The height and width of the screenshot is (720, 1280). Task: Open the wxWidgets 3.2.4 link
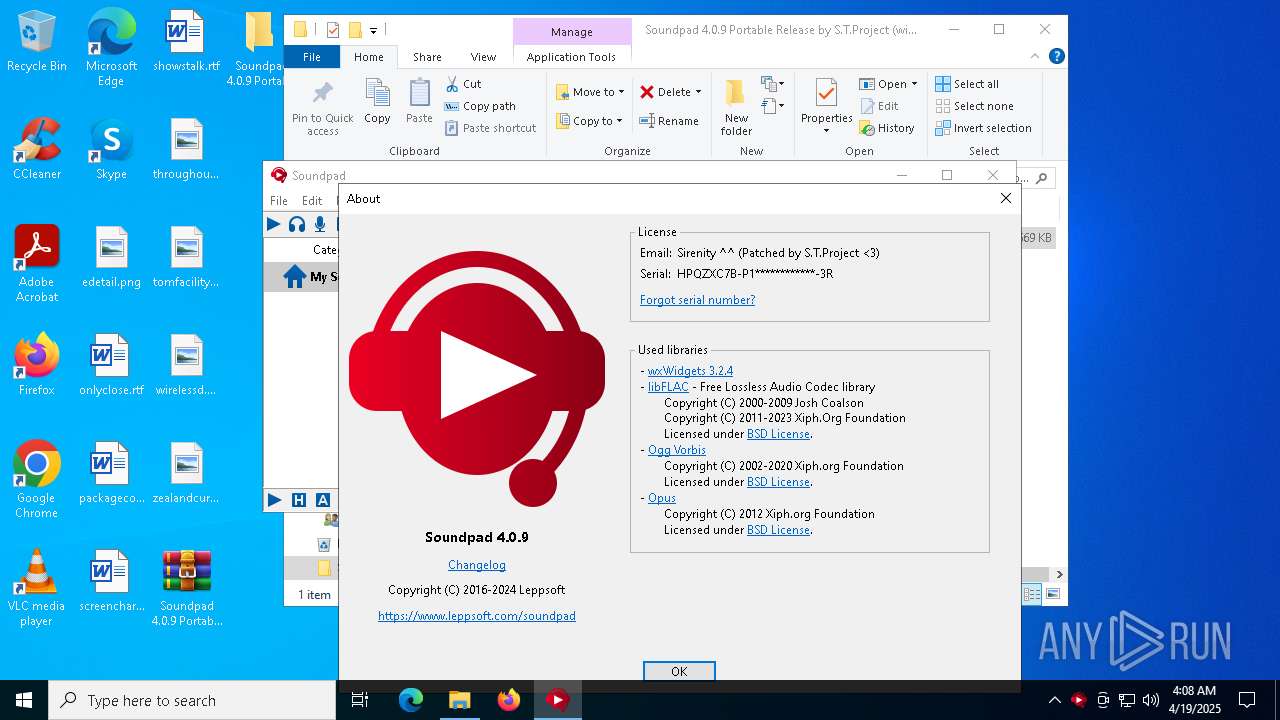point(690,371)
